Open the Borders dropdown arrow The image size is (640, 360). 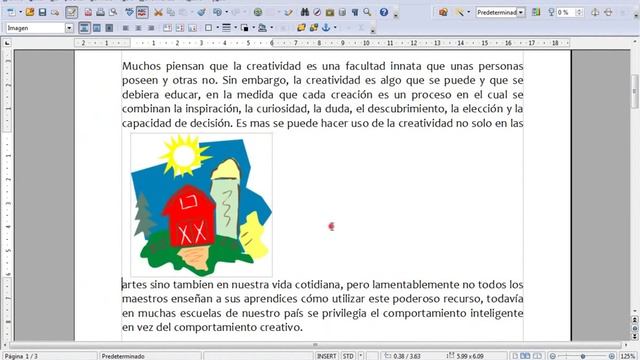(x=218, y=28)
